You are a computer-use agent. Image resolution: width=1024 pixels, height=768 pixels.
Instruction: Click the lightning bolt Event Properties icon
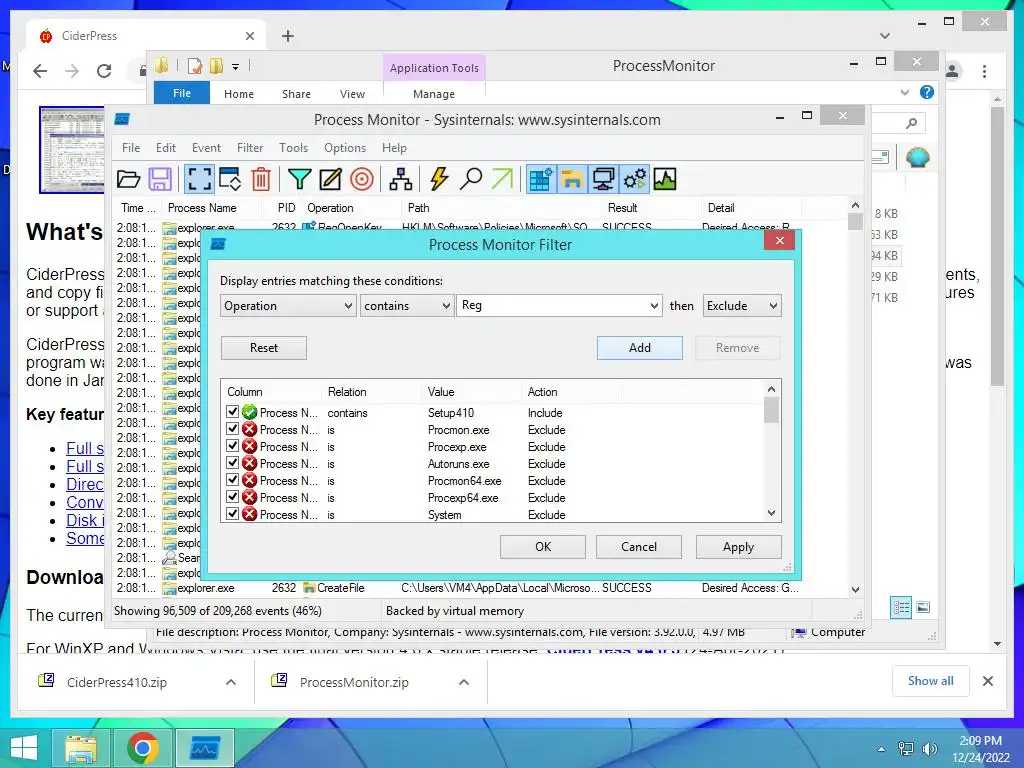point(440,179)
